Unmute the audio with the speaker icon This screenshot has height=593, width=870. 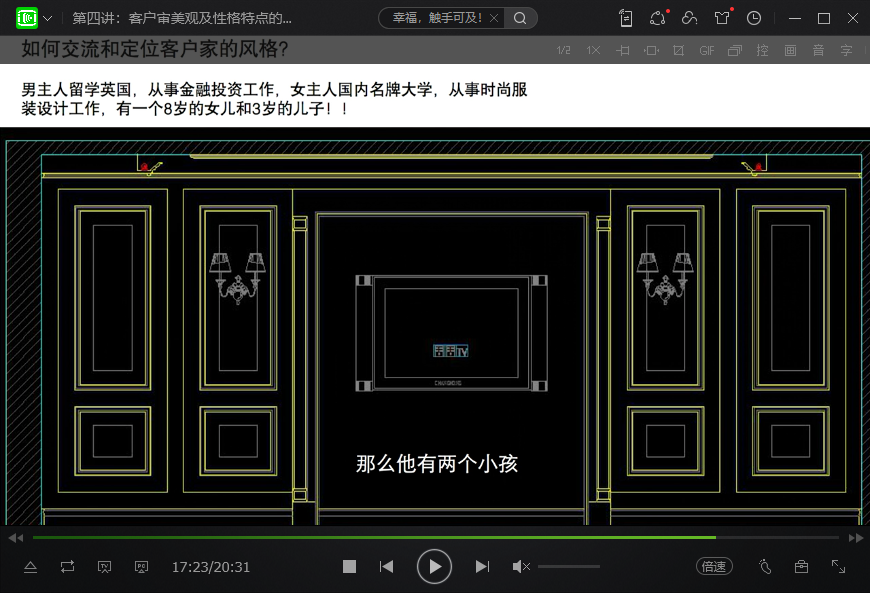(521, 567)
